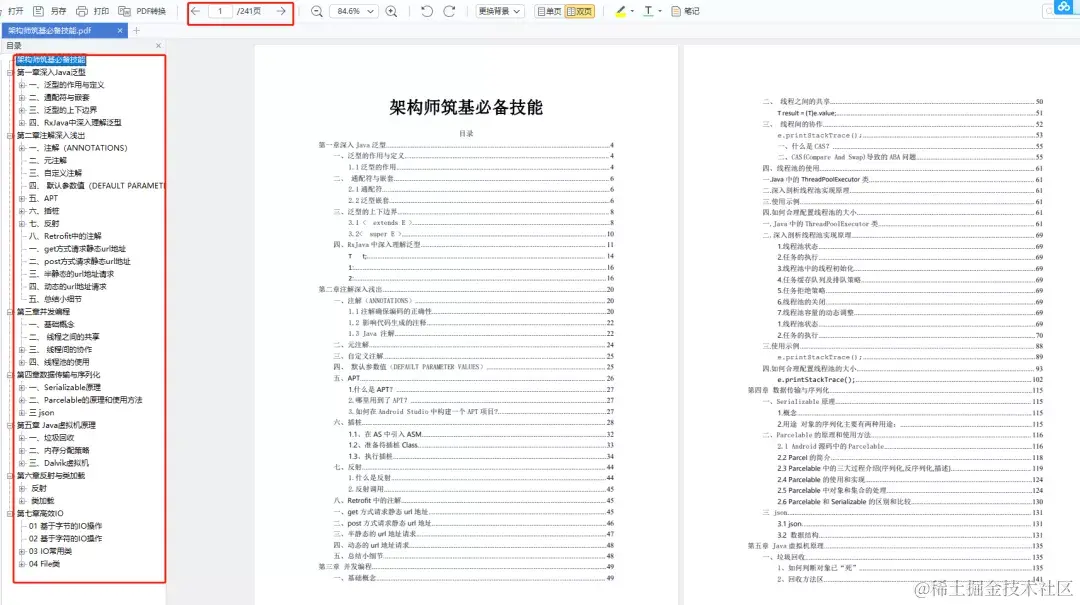Click the next page arrow button
The width and height of the screenshot is (1080, 605).
tap(279, 11)
